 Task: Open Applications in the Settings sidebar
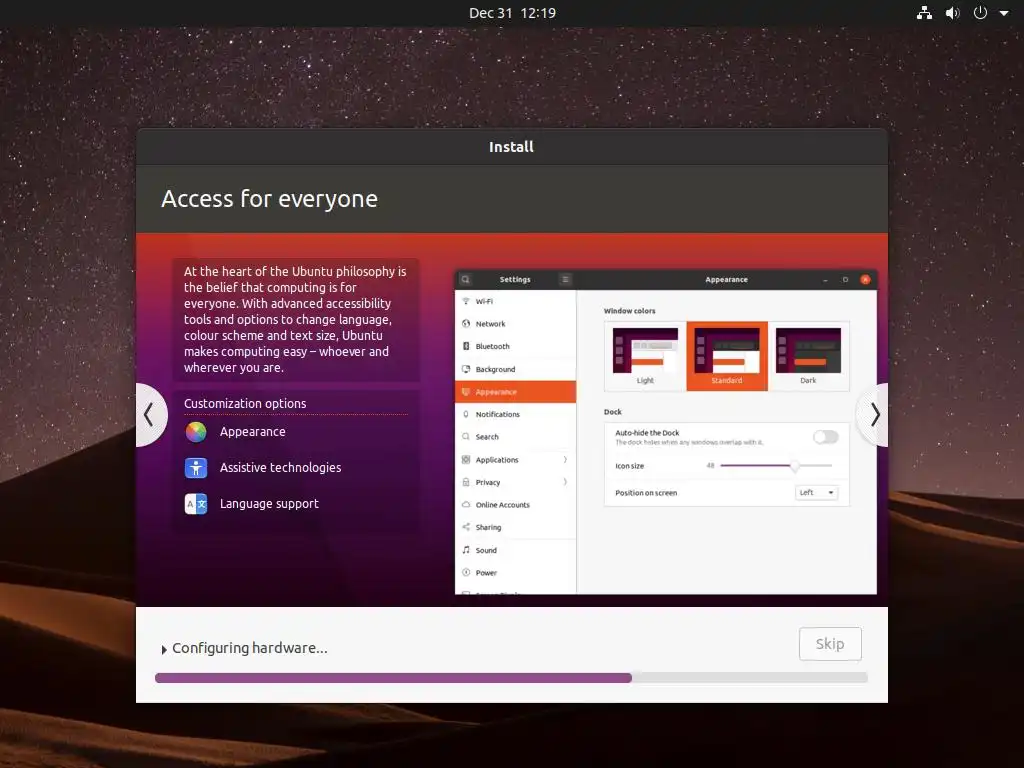515,460
